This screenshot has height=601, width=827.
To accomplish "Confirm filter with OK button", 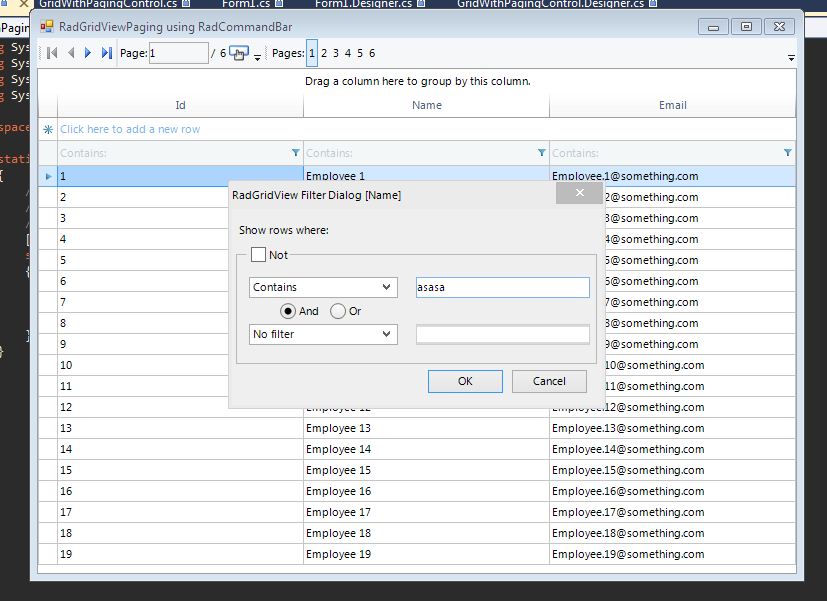I will coord(465,381).
